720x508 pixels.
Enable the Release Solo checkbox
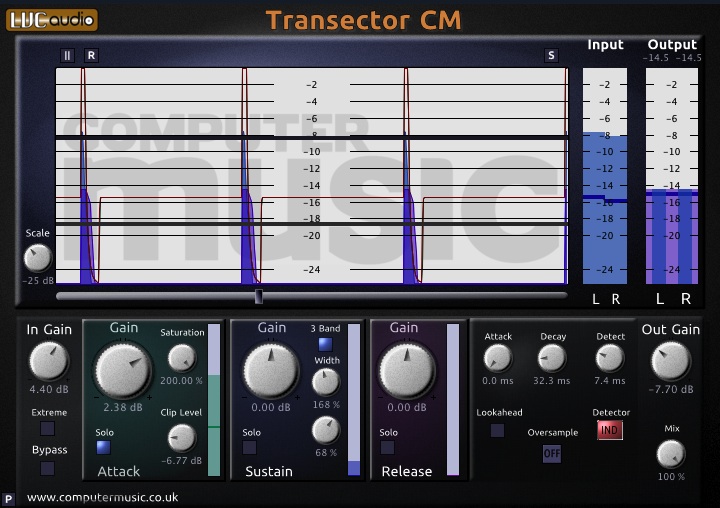pyautogui.click(x=387, y=447)
